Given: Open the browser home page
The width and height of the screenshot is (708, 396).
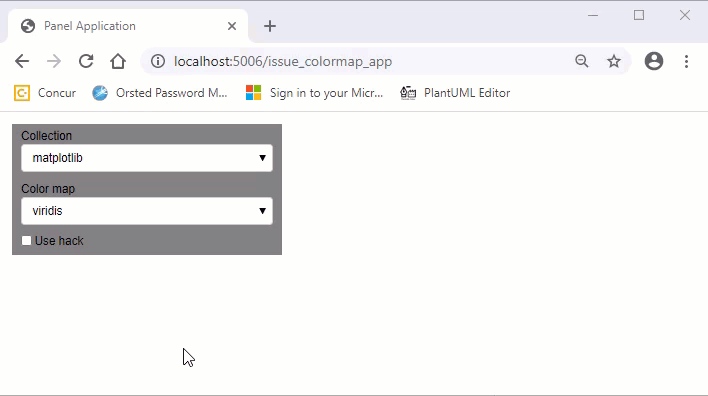Looking at the screenshot, I should coord(118,61).
